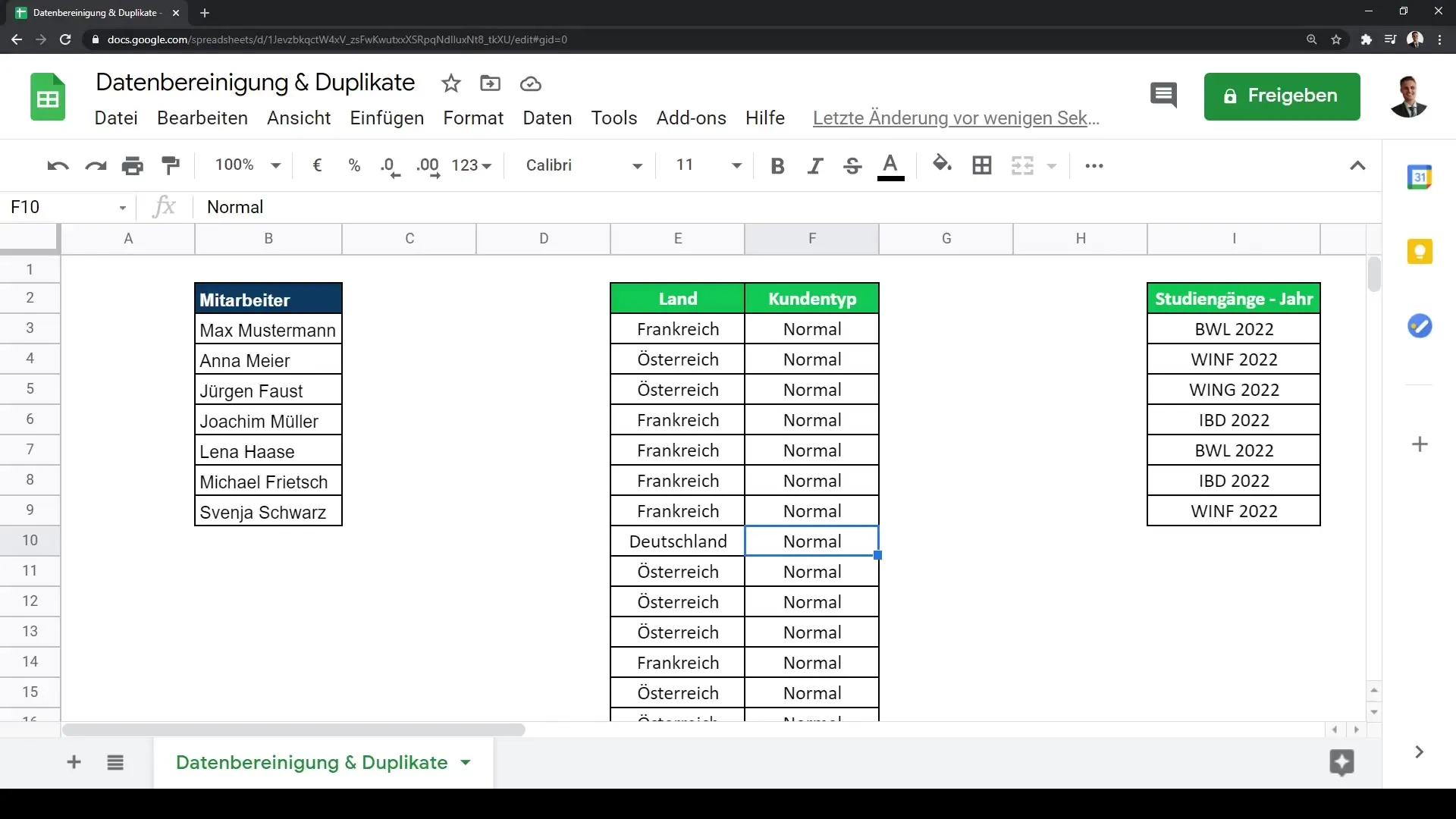Click the paint format icon

(171, 165)
